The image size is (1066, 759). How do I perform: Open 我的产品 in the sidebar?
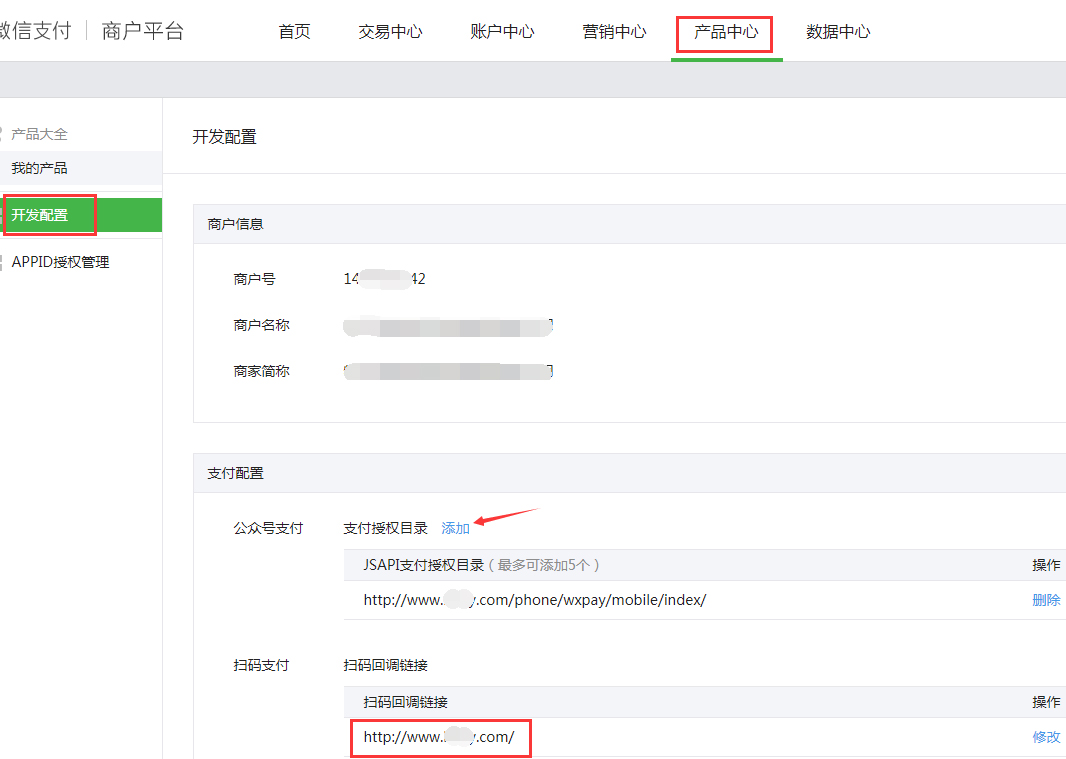pos(39,168)
